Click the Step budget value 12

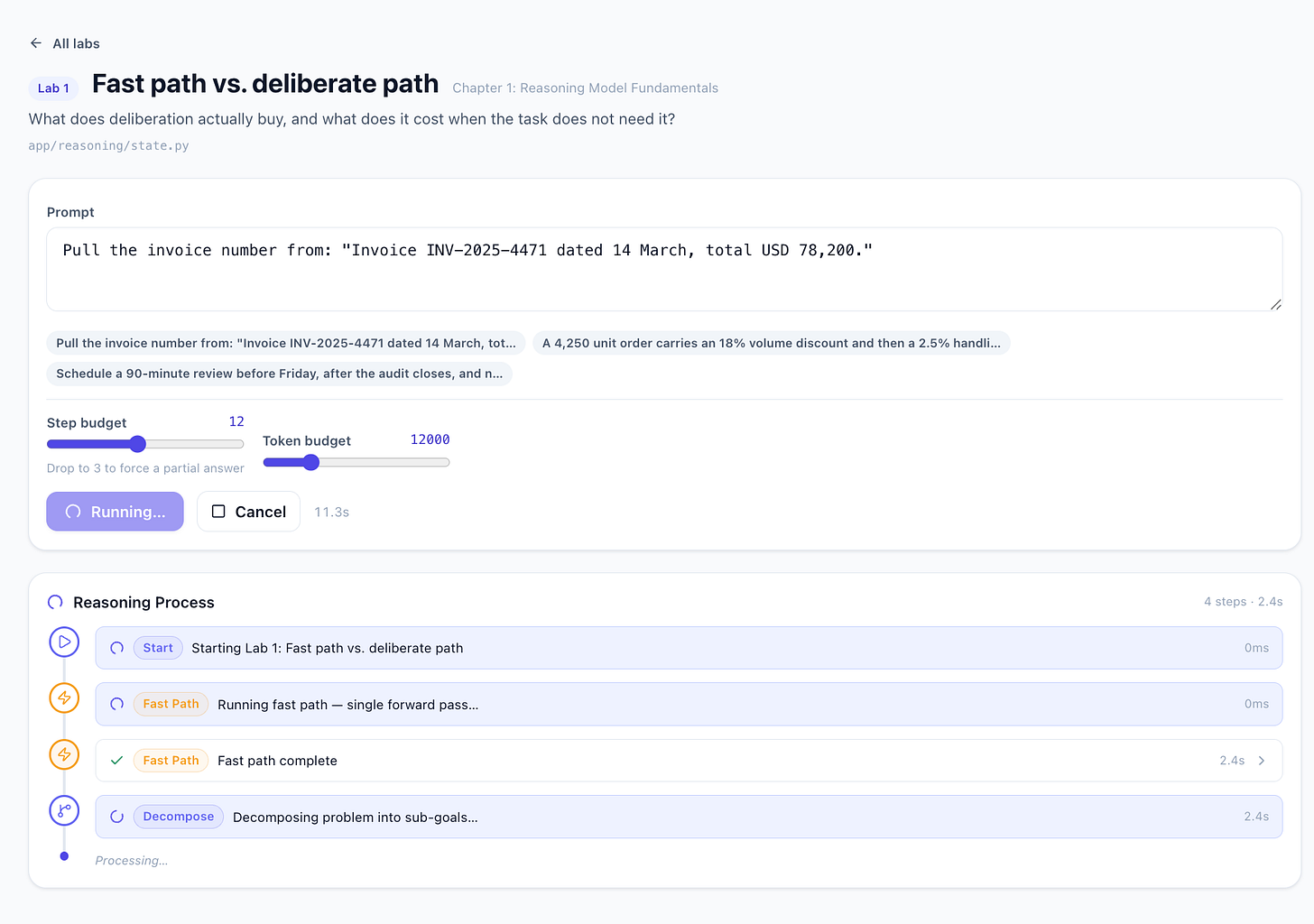pos(236,421)
